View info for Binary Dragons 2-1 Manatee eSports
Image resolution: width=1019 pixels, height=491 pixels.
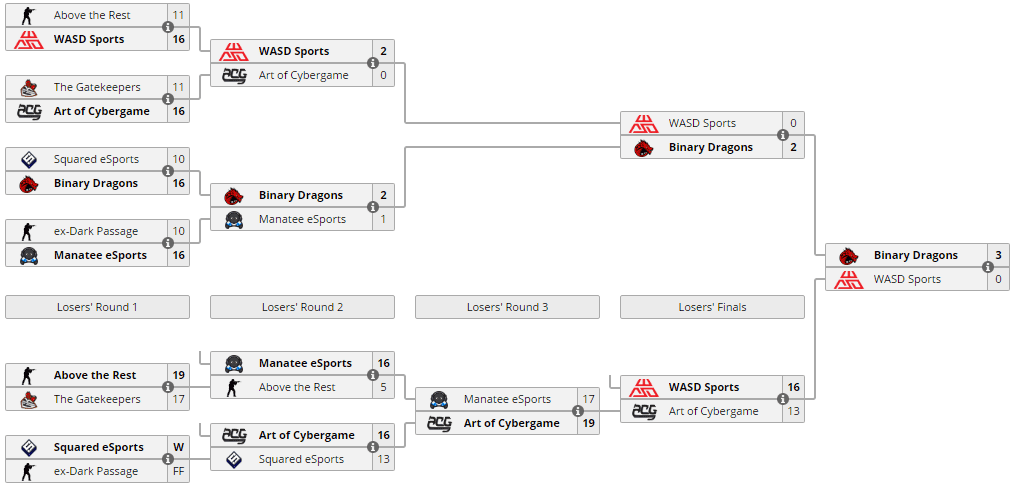373,207
